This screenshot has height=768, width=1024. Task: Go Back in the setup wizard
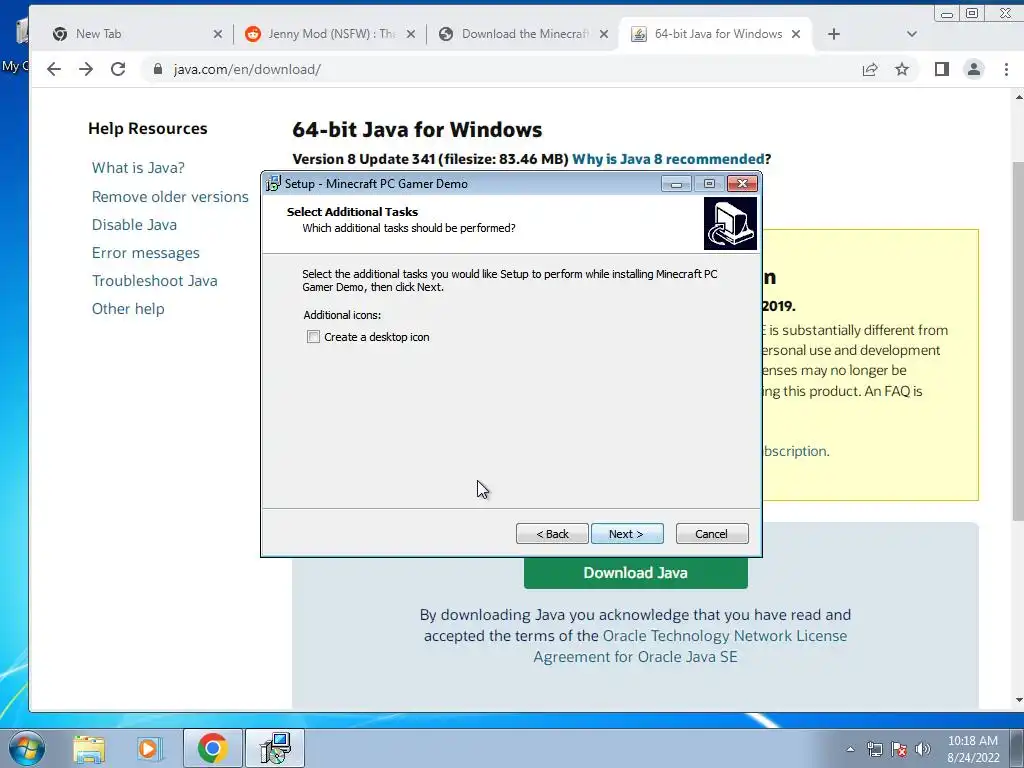coord(552,534)
